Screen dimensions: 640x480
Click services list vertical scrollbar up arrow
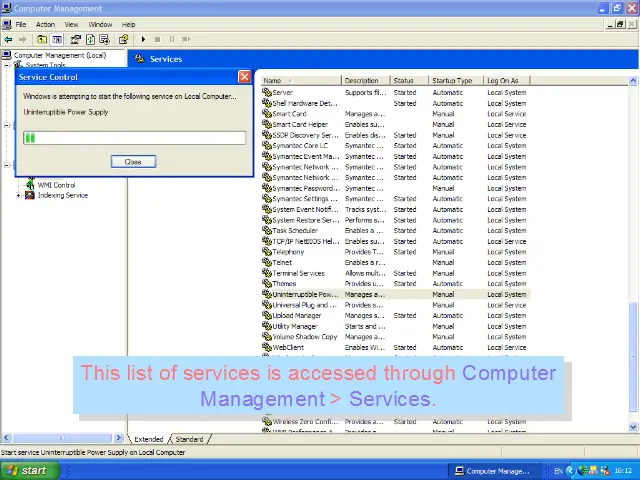click(633, 80)
